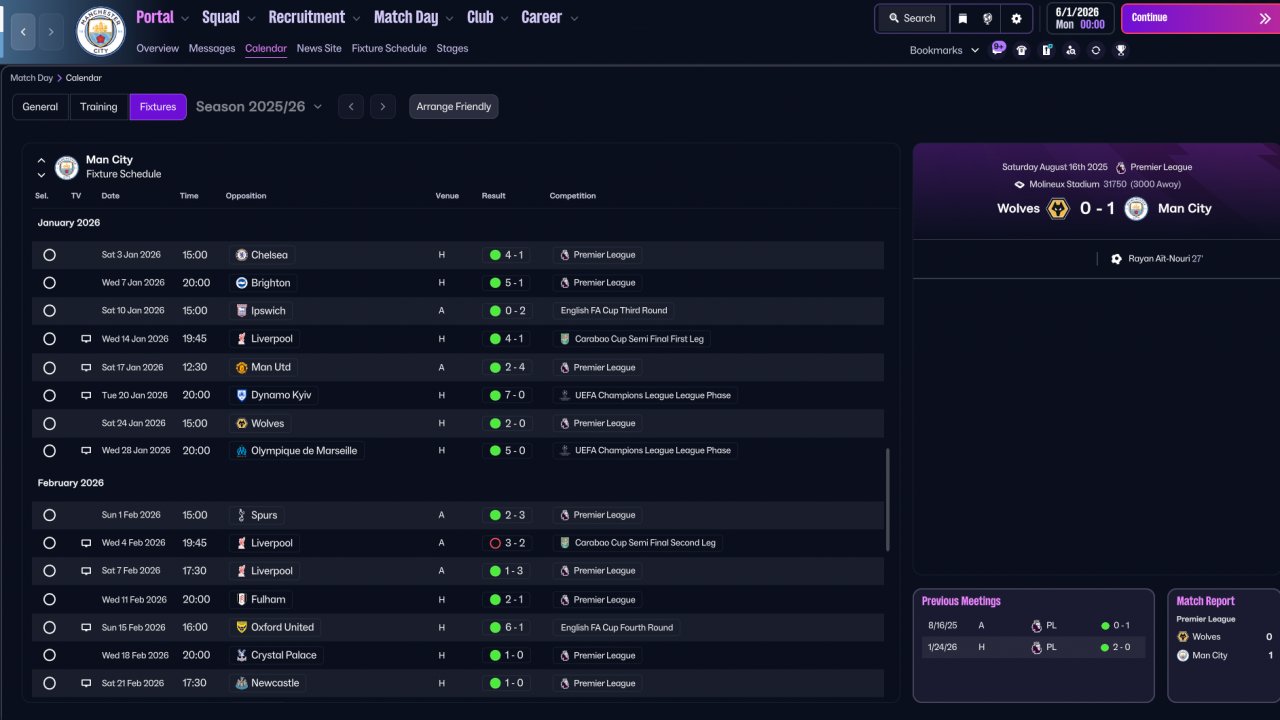Click the shirt icon in bookmarks bar

click(x=1021, y=50)
